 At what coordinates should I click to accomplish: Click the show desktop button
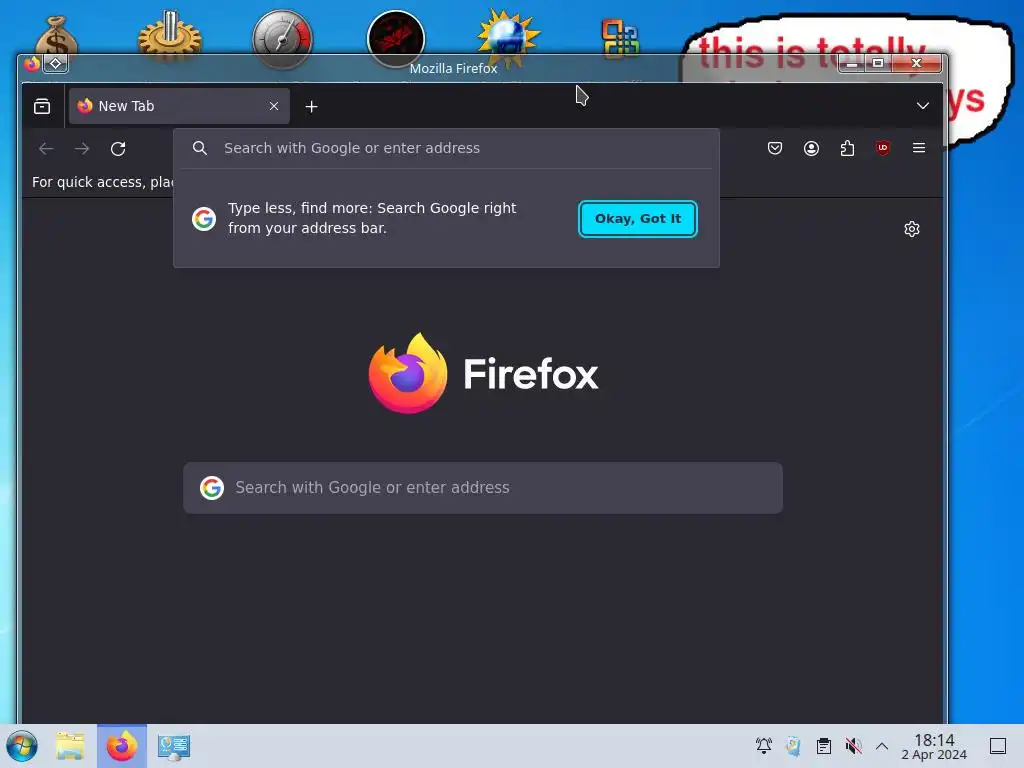998,746
